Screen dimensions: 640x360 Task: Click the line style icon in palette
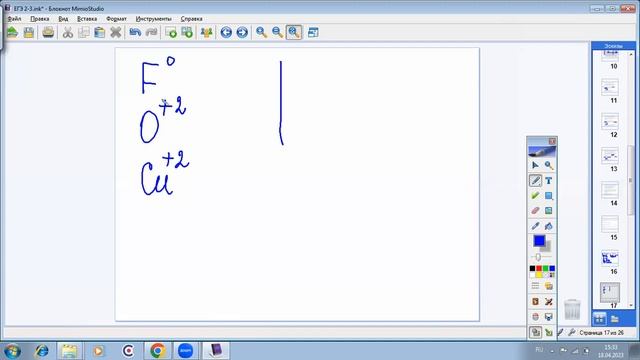(535, 286)
